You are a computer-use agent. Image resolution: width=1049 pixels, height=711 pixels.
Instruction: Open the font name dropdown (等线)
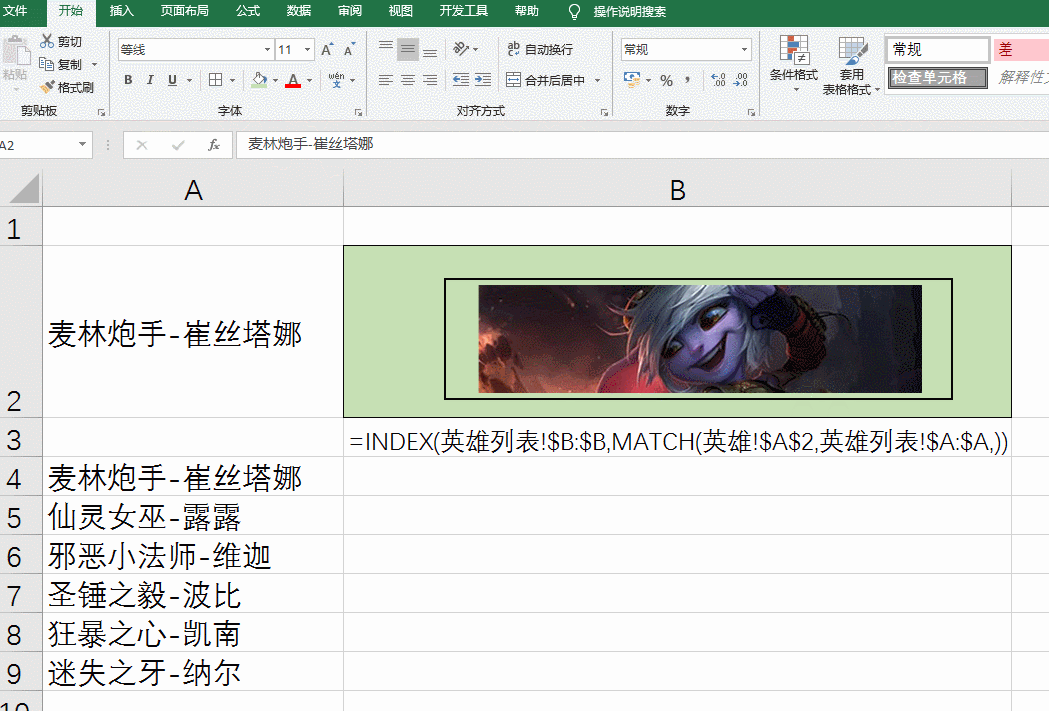[x=268, y=49]
